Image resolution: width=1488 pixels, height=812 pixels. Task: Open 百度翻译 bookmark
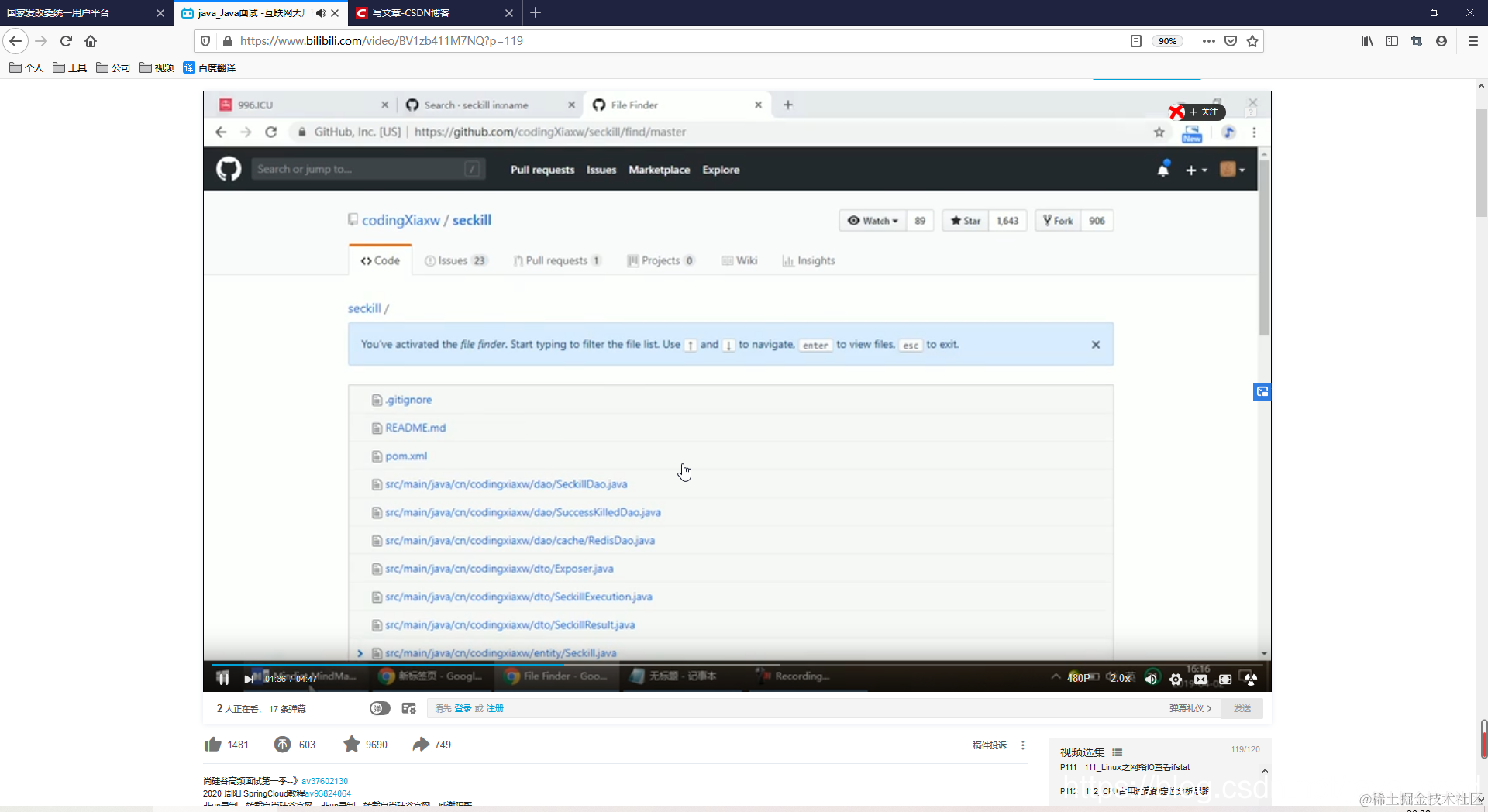(x=209, y=67)
